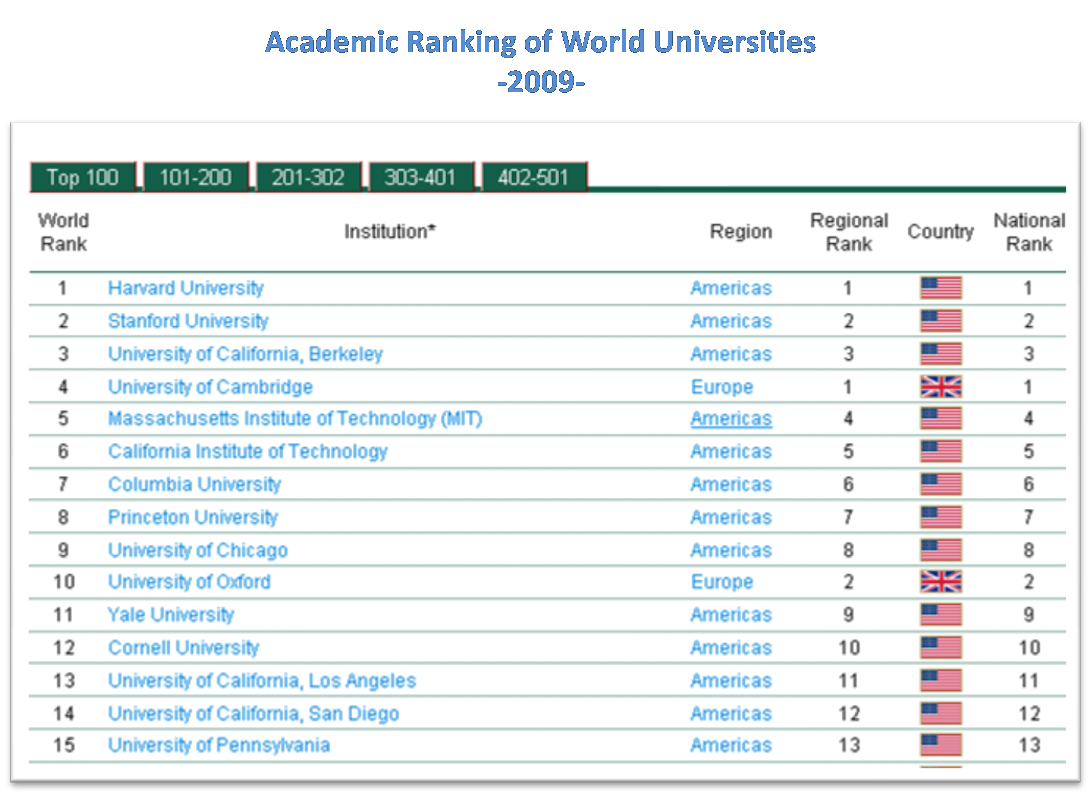The width and height of the screenshot is (1092, 797).
Task: Open Americas link in the Los Angeles row
Action: pos(731,681)
